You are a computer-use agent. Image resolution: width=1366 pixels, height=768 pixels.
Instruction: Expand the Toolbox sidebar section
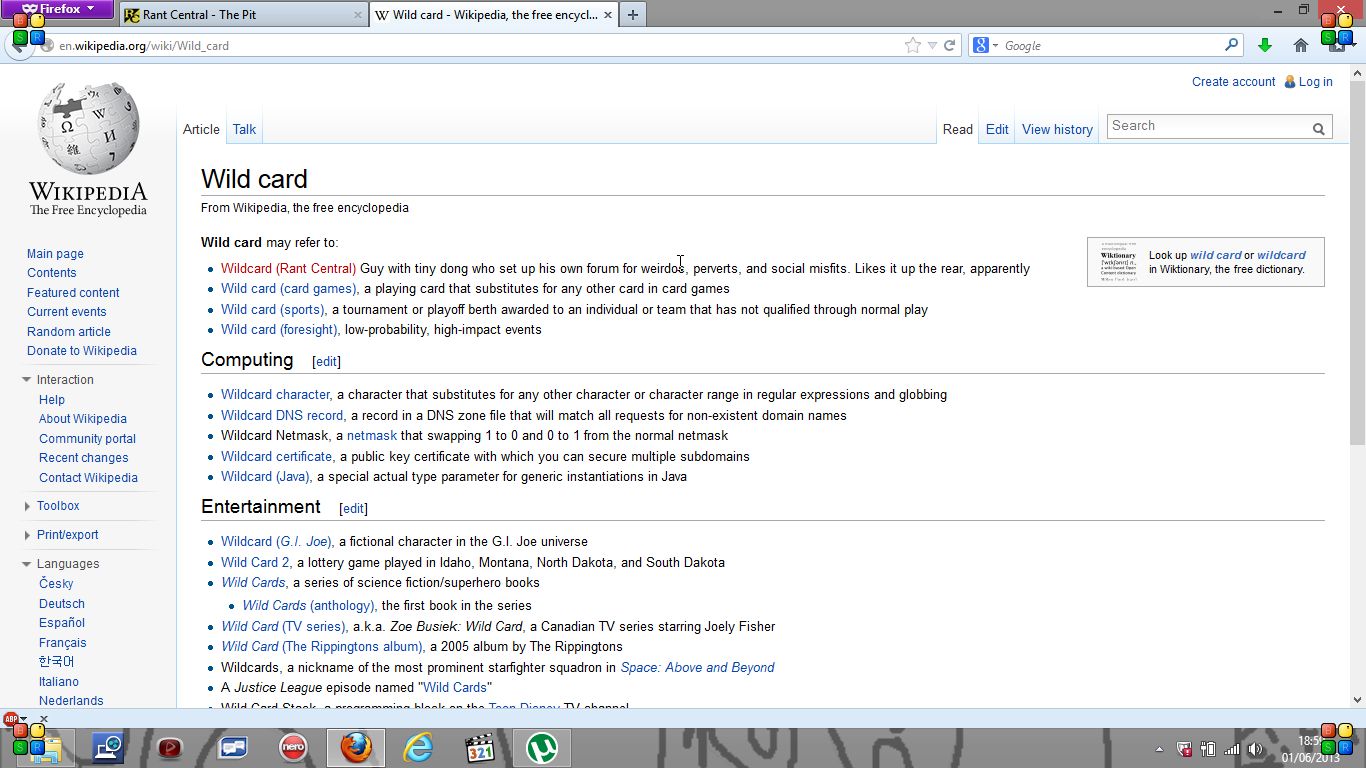click(x=58, y=506)
